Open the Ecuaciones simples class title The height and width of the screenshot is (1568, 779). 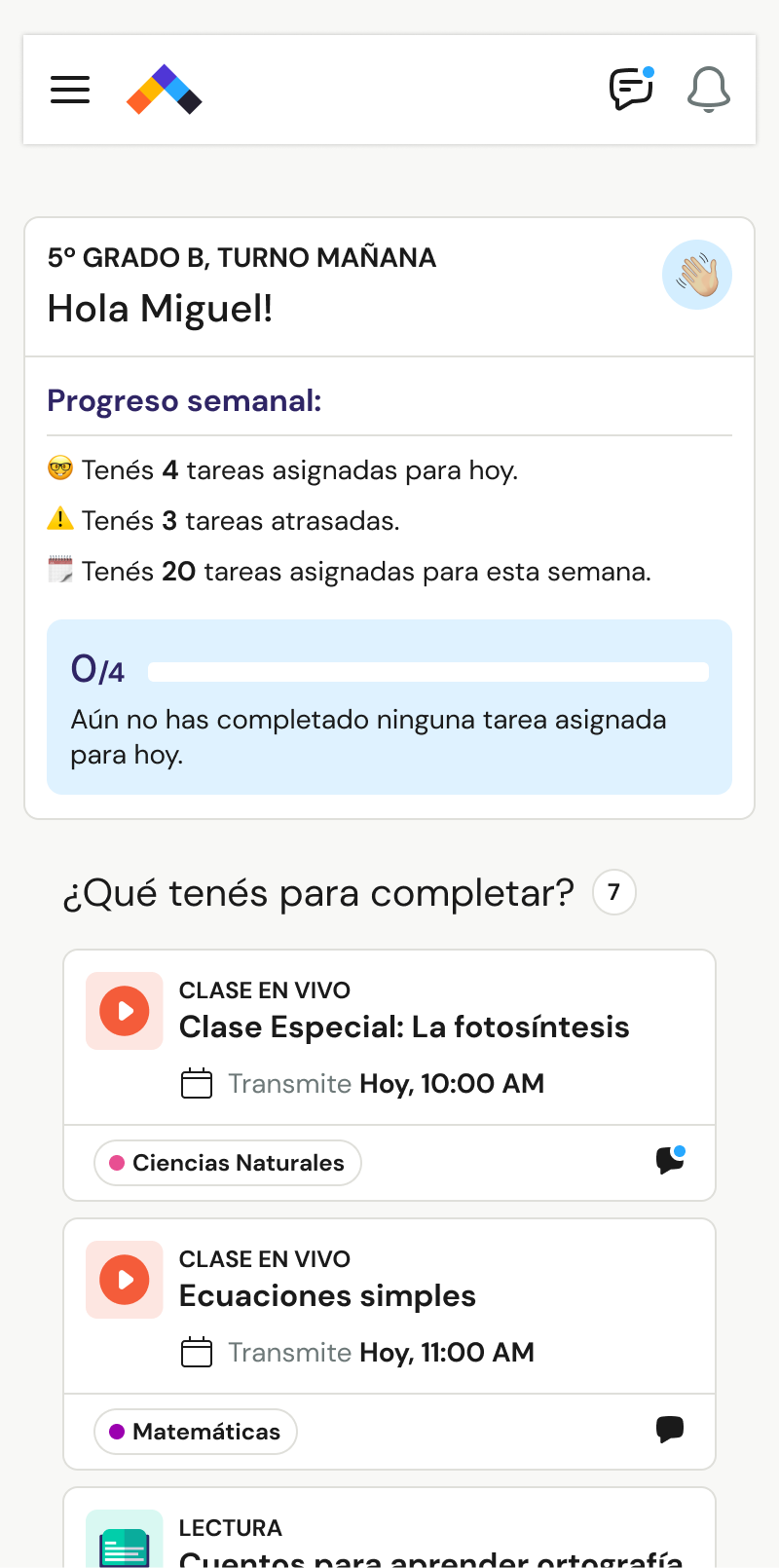327,1296
